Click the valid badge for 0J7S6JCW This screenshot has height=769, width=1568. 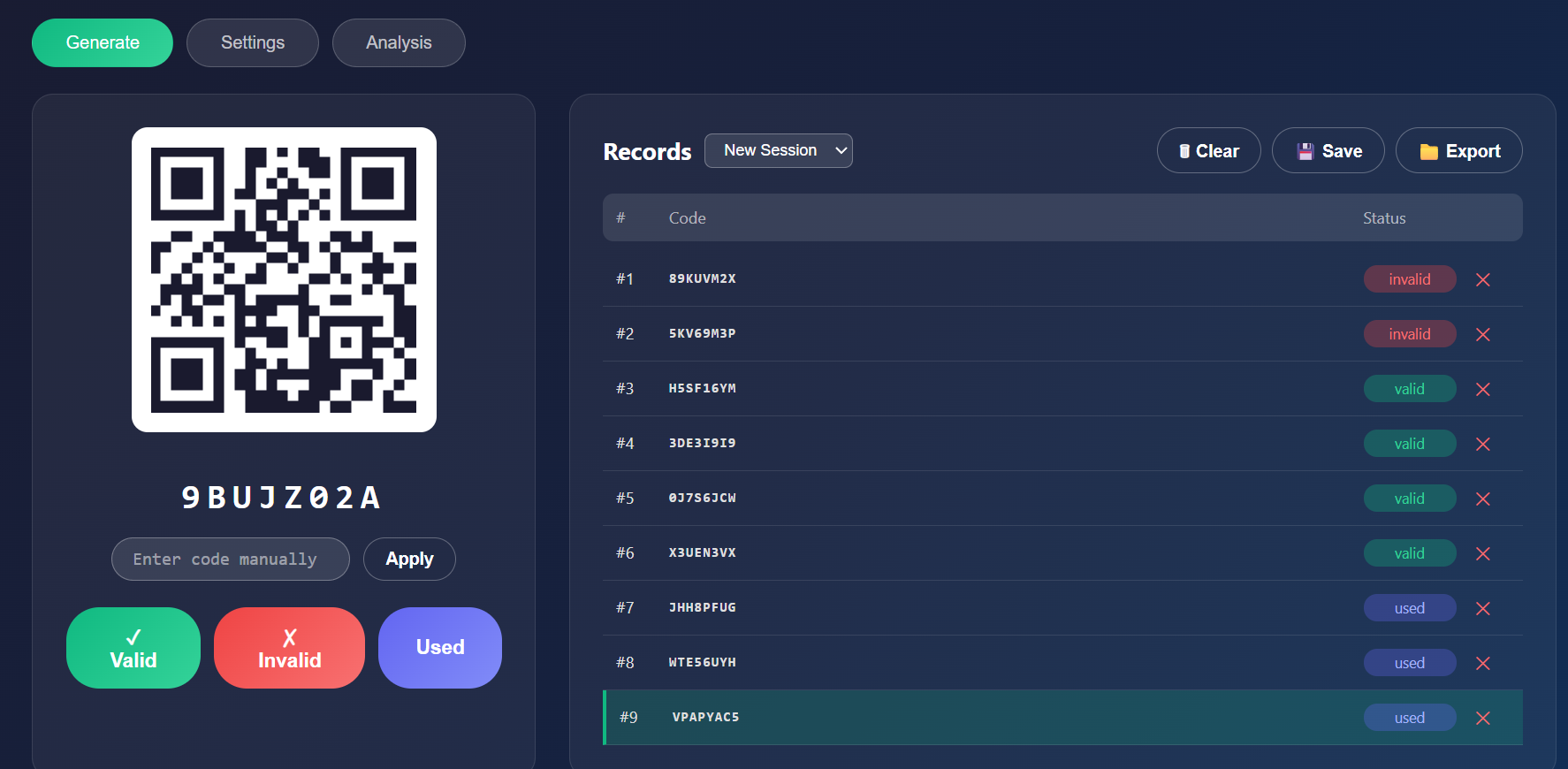pyautogui.click(x=1410, y=499)
